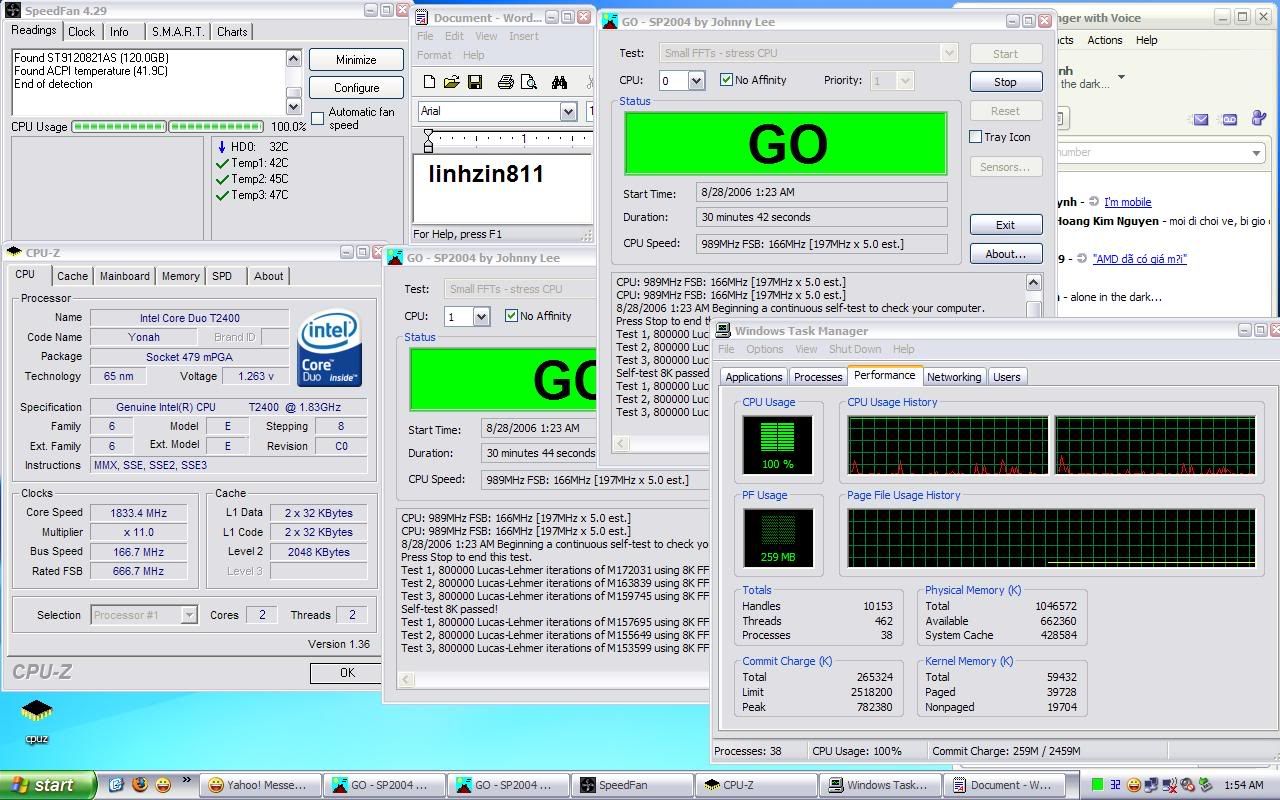
Task: Click the Save floppy icon in WordPad
Action: pyautogui.click(x=475, y=82)
